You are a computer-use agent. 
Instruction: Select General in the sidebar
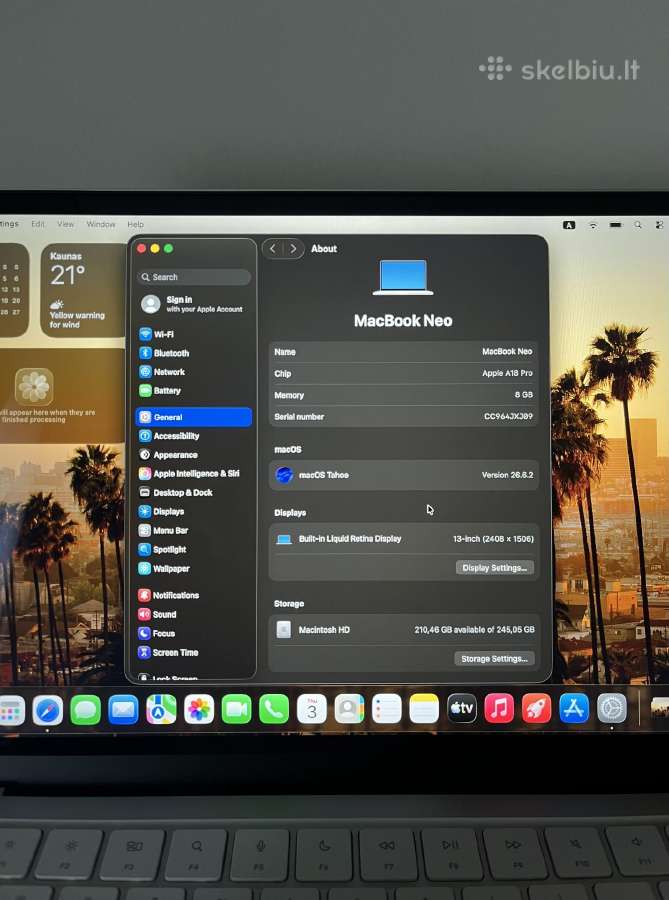[x=194, y=417]
